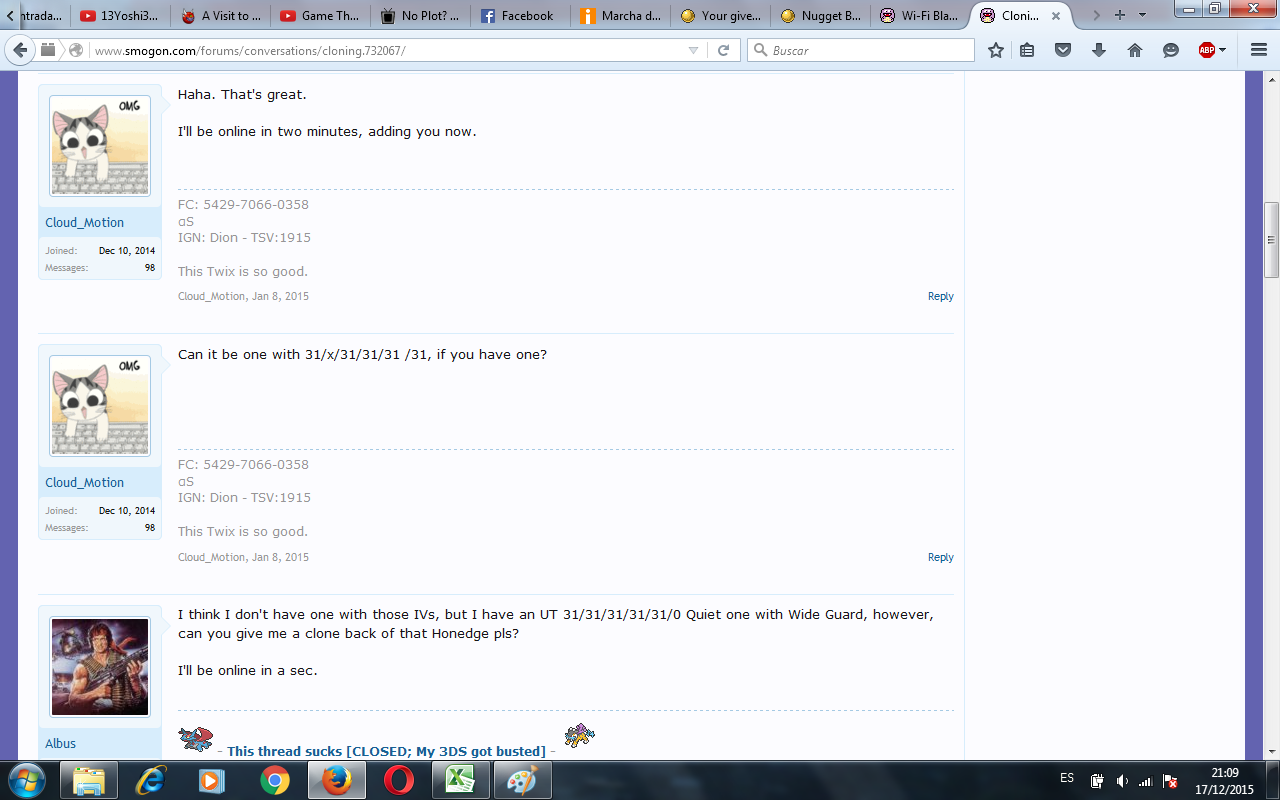This screenshot has width=1280, height=800.
Task: Click the Adblock Plus ABP icon
Action: (1207, 50)
